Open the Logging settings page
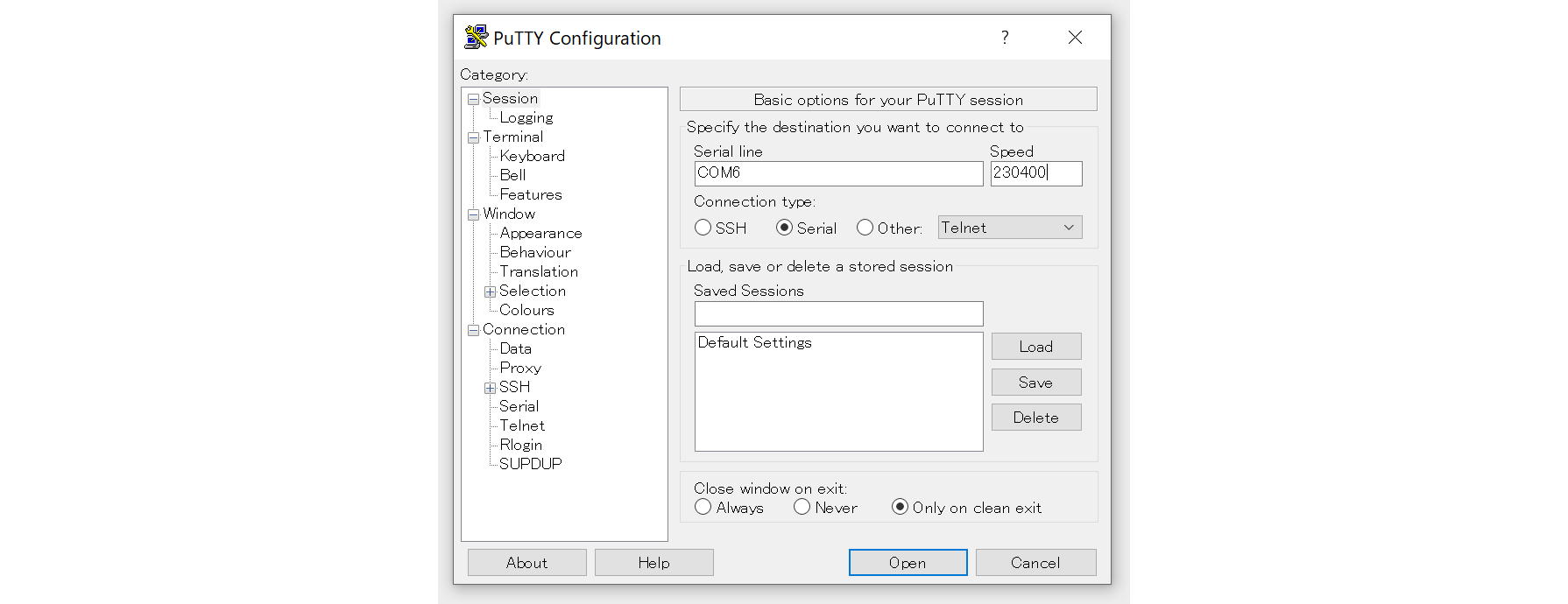Screen dimensions: 1568x604 526,118
